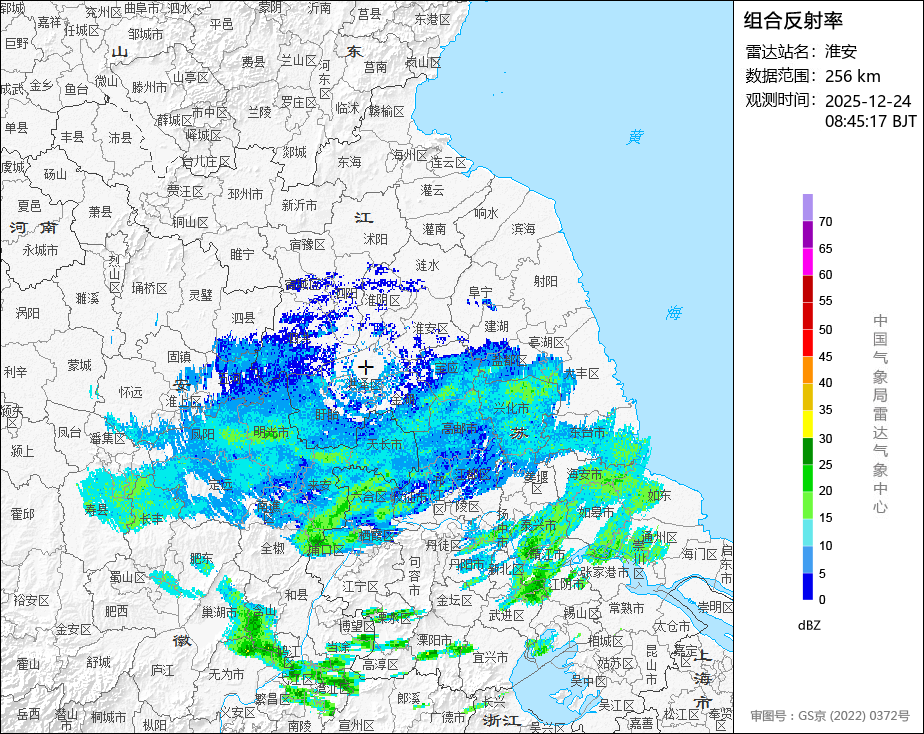
Task: Click the 高邮市 label on the map
Action: point(460,428)
